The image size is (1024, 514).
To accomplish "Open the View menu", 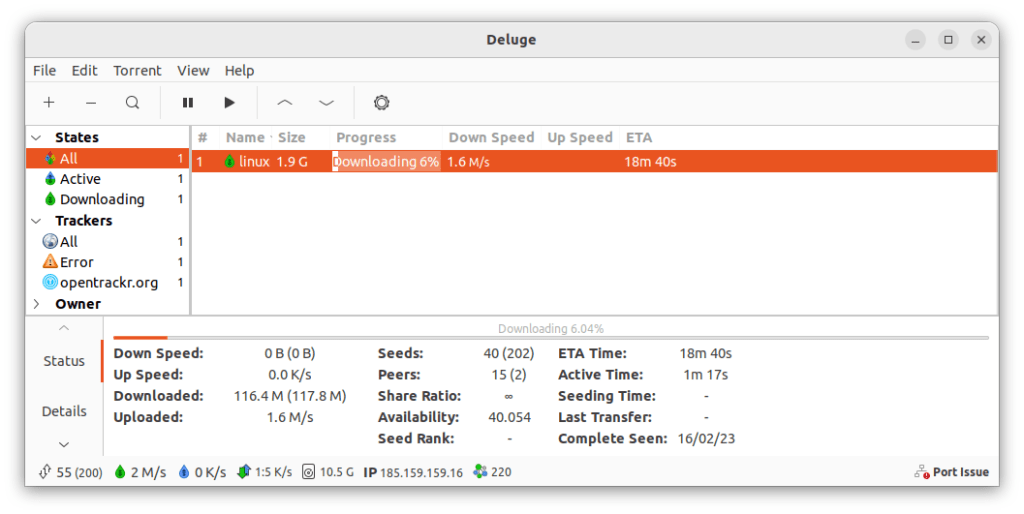I will 193,71.
